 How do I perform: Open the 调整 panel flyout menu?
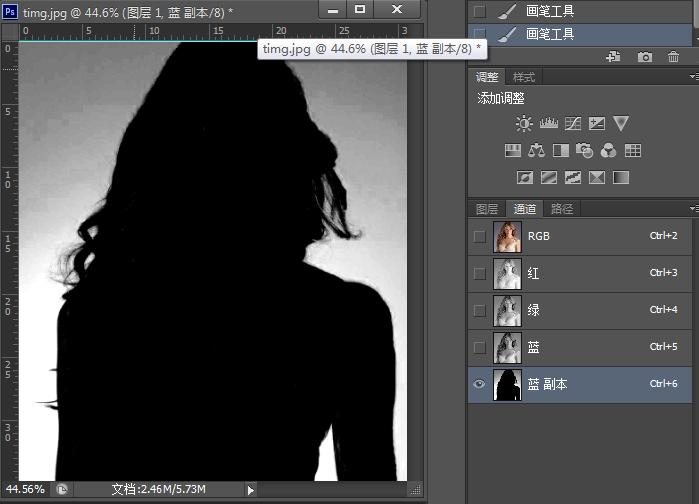coord(694,77)
